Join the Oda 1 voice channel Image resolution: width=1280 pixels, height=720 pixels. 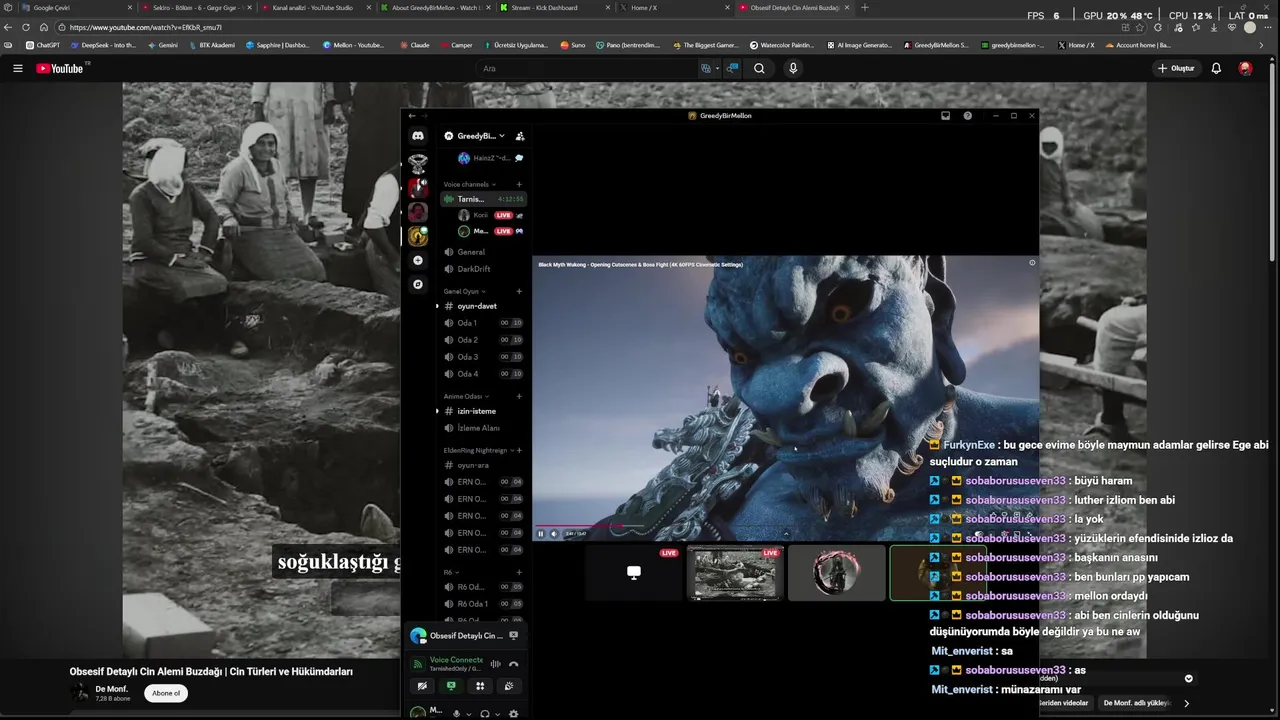pyautogui.click(x=484, y=323)
